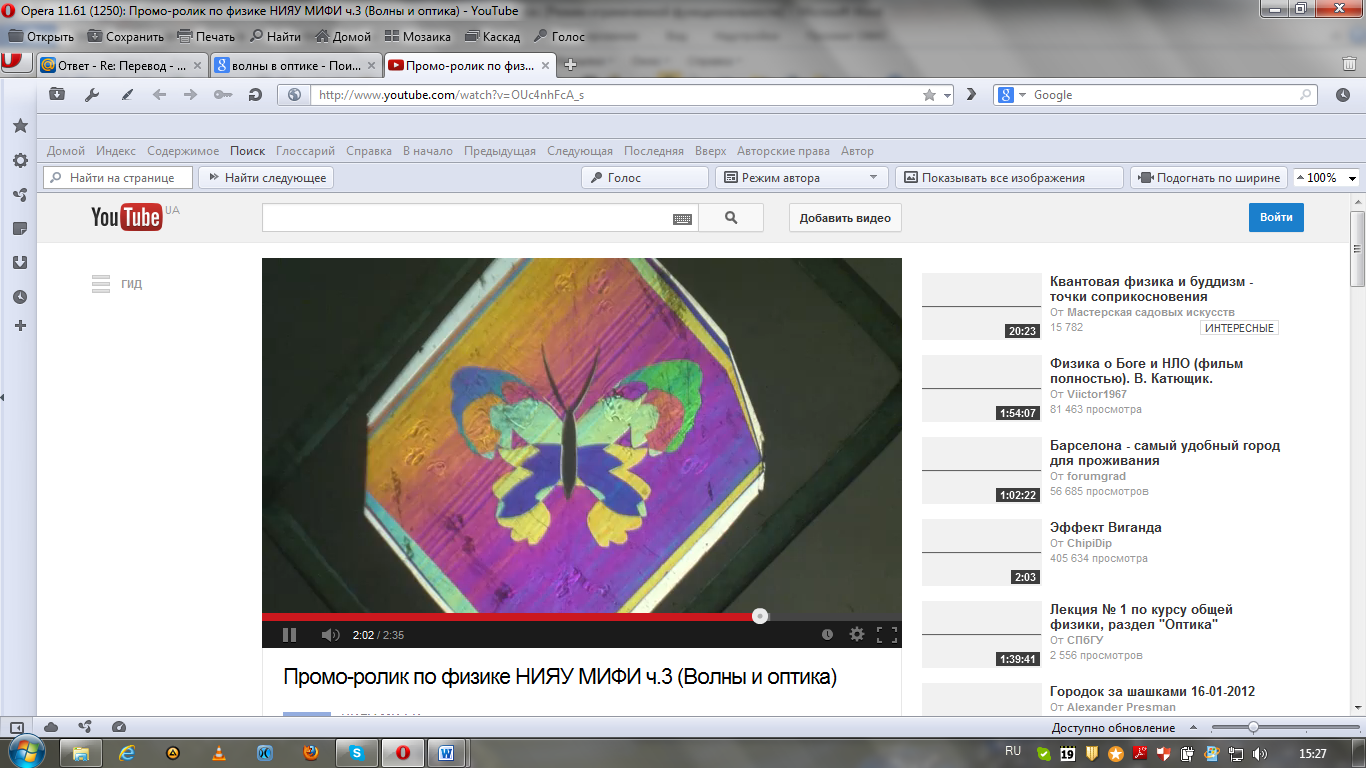1366x768 pixels.
Task: Close the 'Промо-ролик по физ...' tab
Action: 545,65
